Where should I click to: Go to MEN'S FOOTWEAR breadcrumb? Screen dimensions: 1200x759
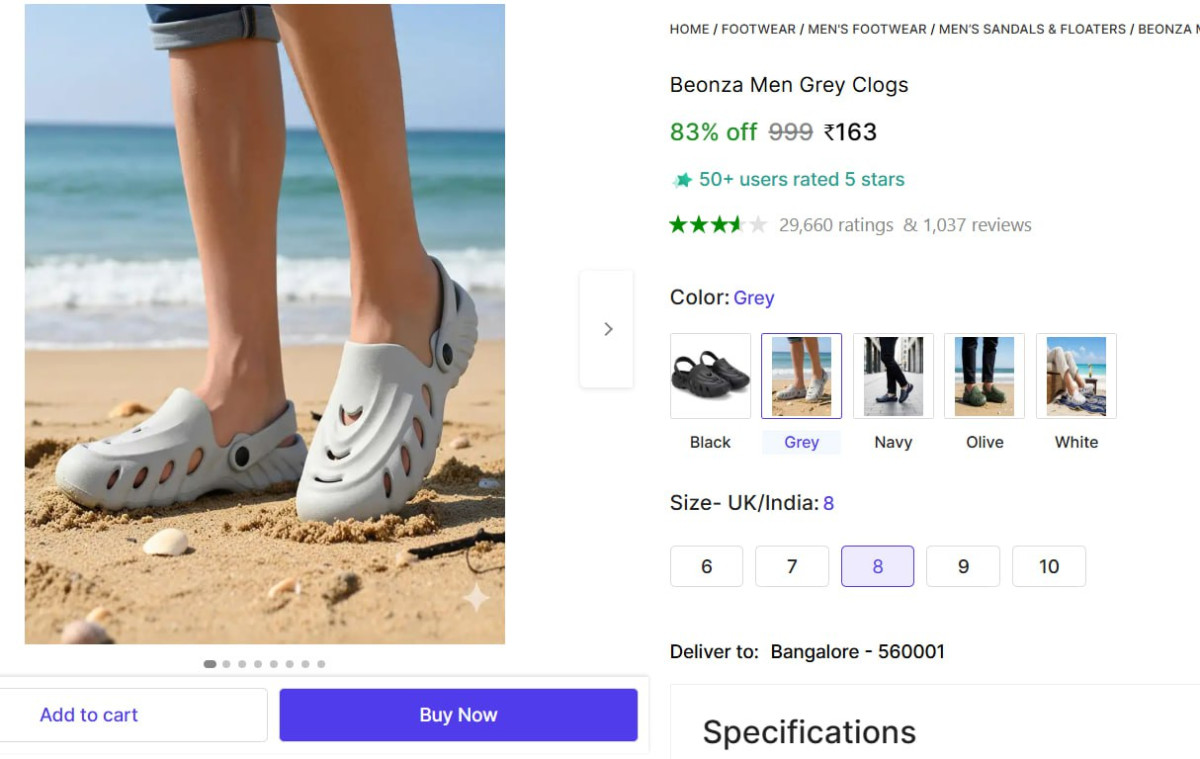pyautogui.click(x=867, y=29)
